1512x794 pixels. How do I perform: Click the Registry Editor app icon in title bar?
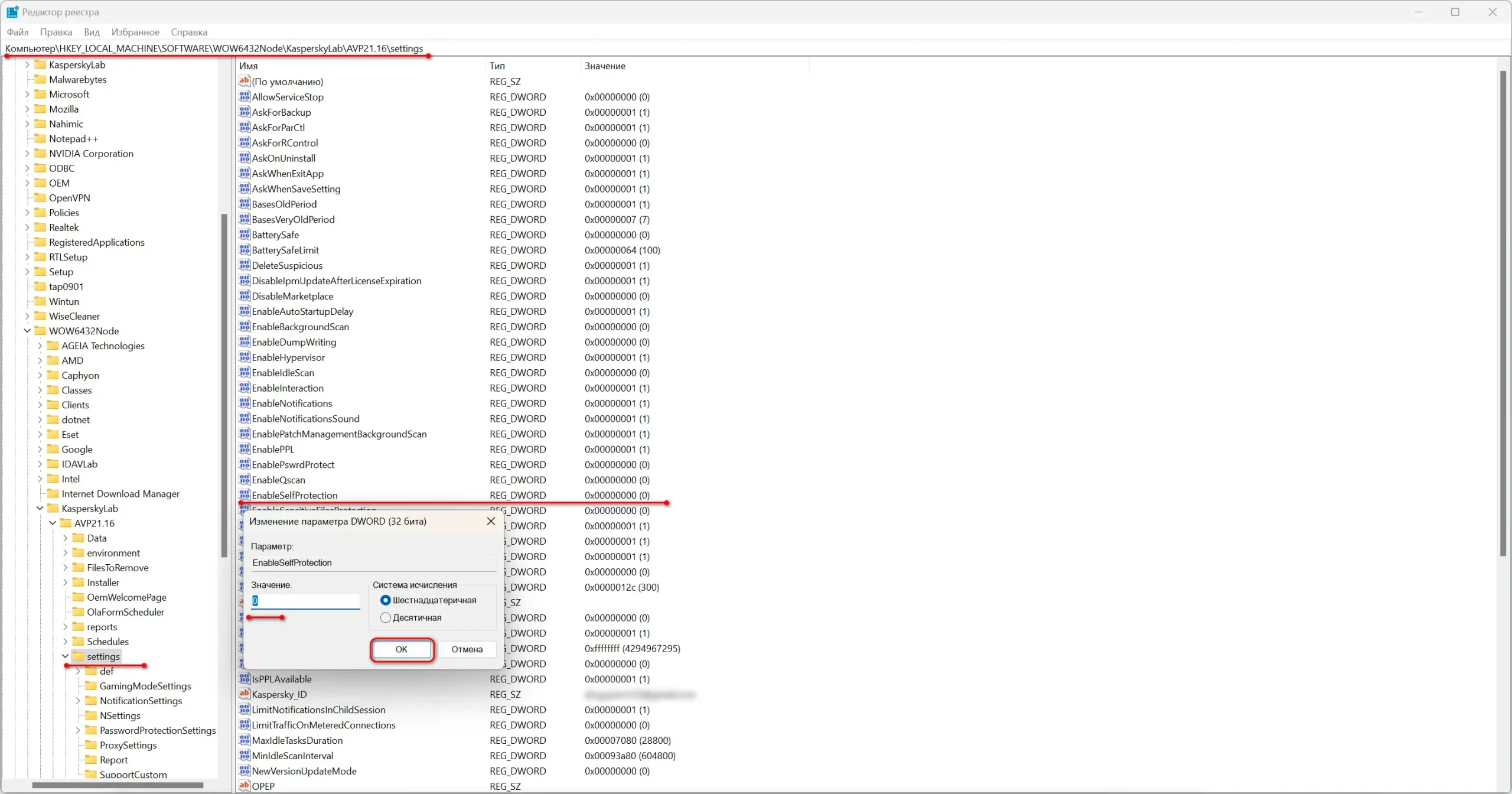point(12,12)
